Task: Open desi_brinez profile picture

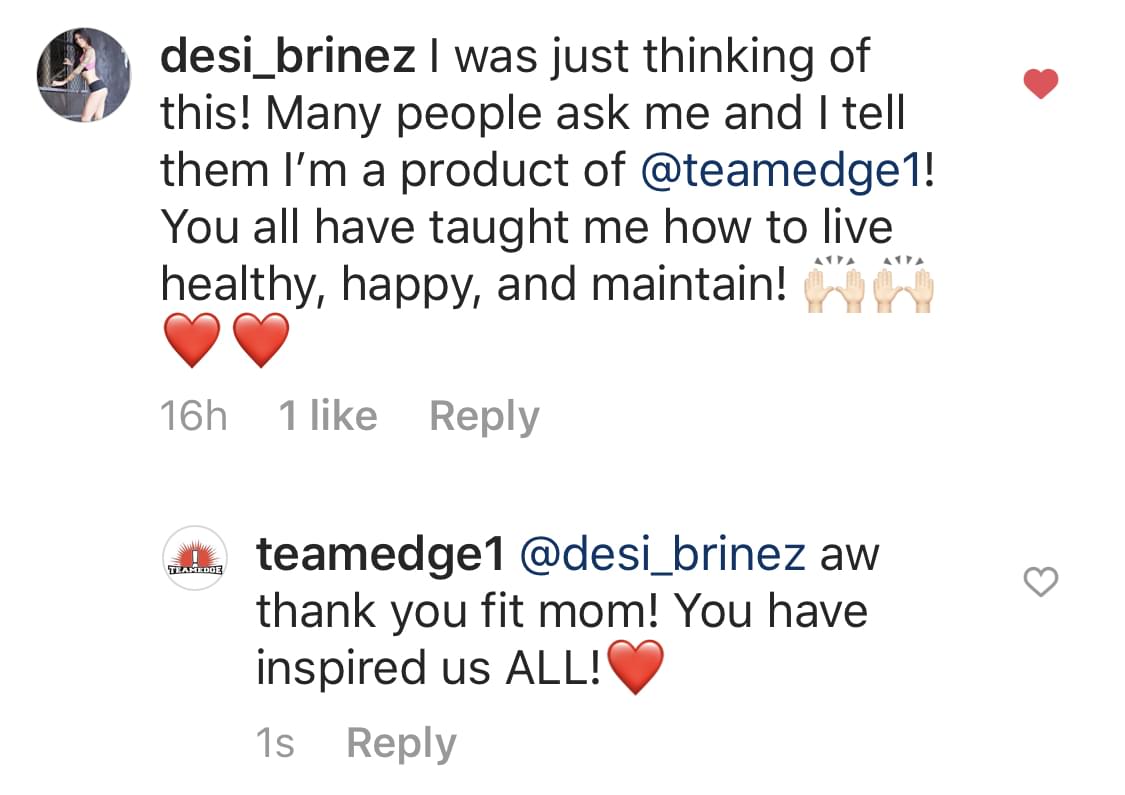Action: tap(84, 75)
